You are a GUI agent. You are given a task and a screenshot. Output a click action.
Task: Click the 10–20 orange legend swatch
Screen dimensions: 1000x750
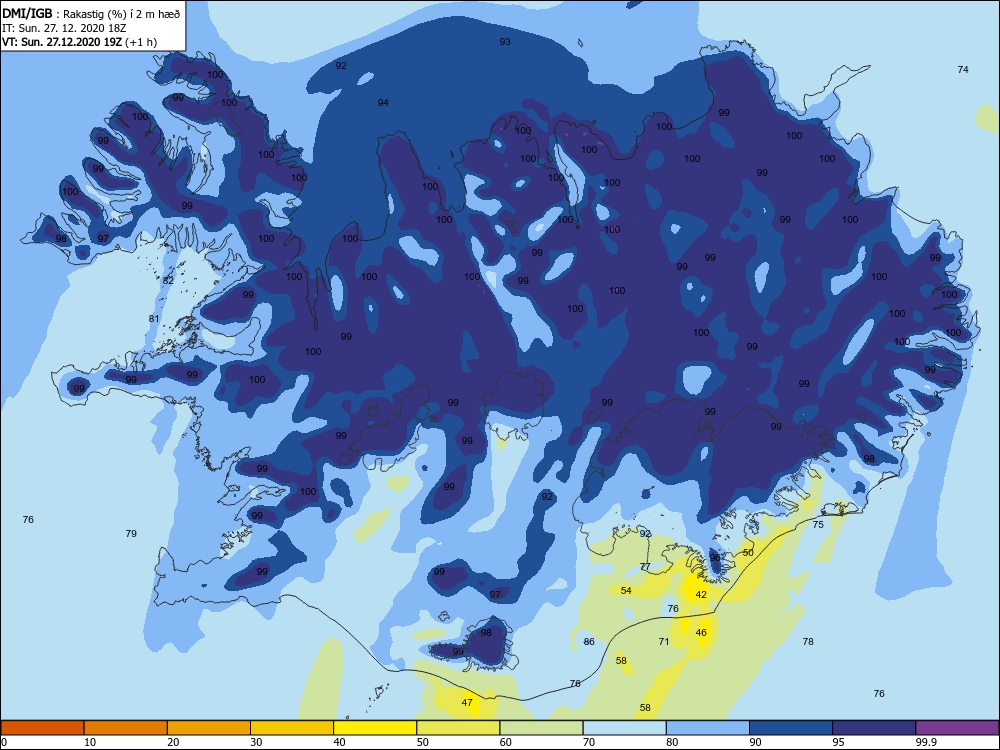(x=126, y=728)
